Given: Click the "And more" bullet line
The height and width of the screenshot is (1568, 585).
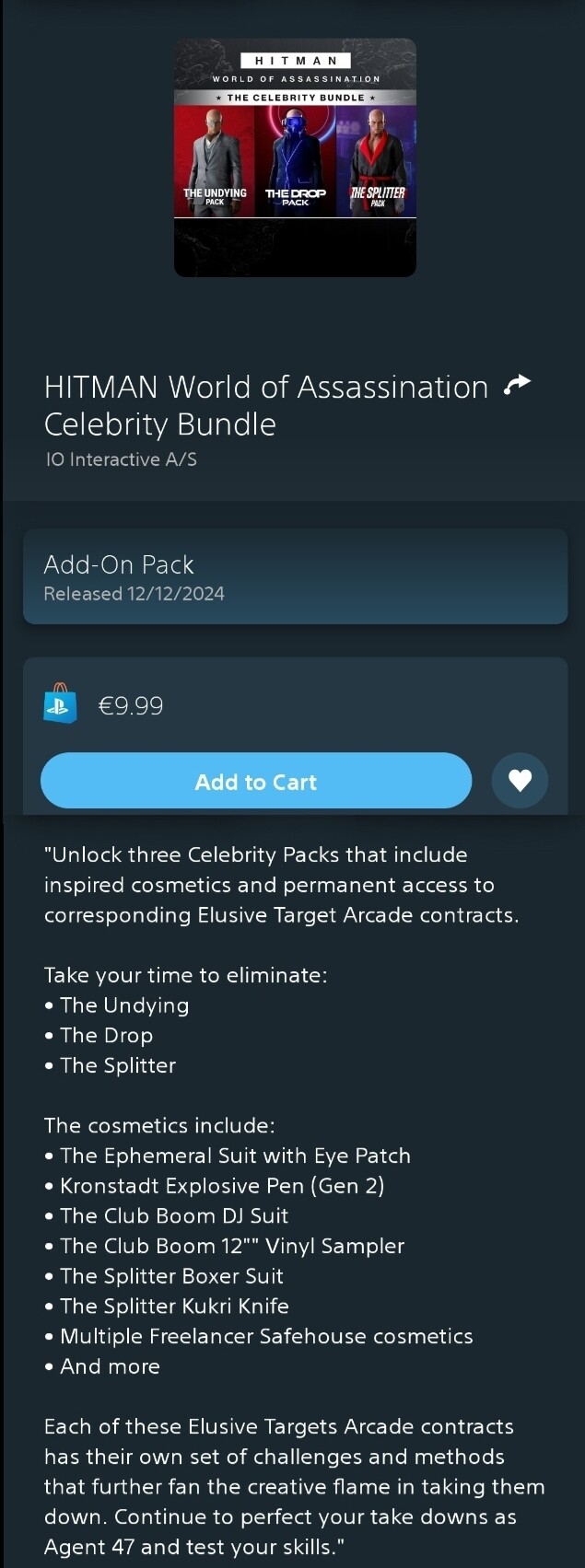Looking at the screenshot, I should pyautogui.click(x=110, y=1366).
